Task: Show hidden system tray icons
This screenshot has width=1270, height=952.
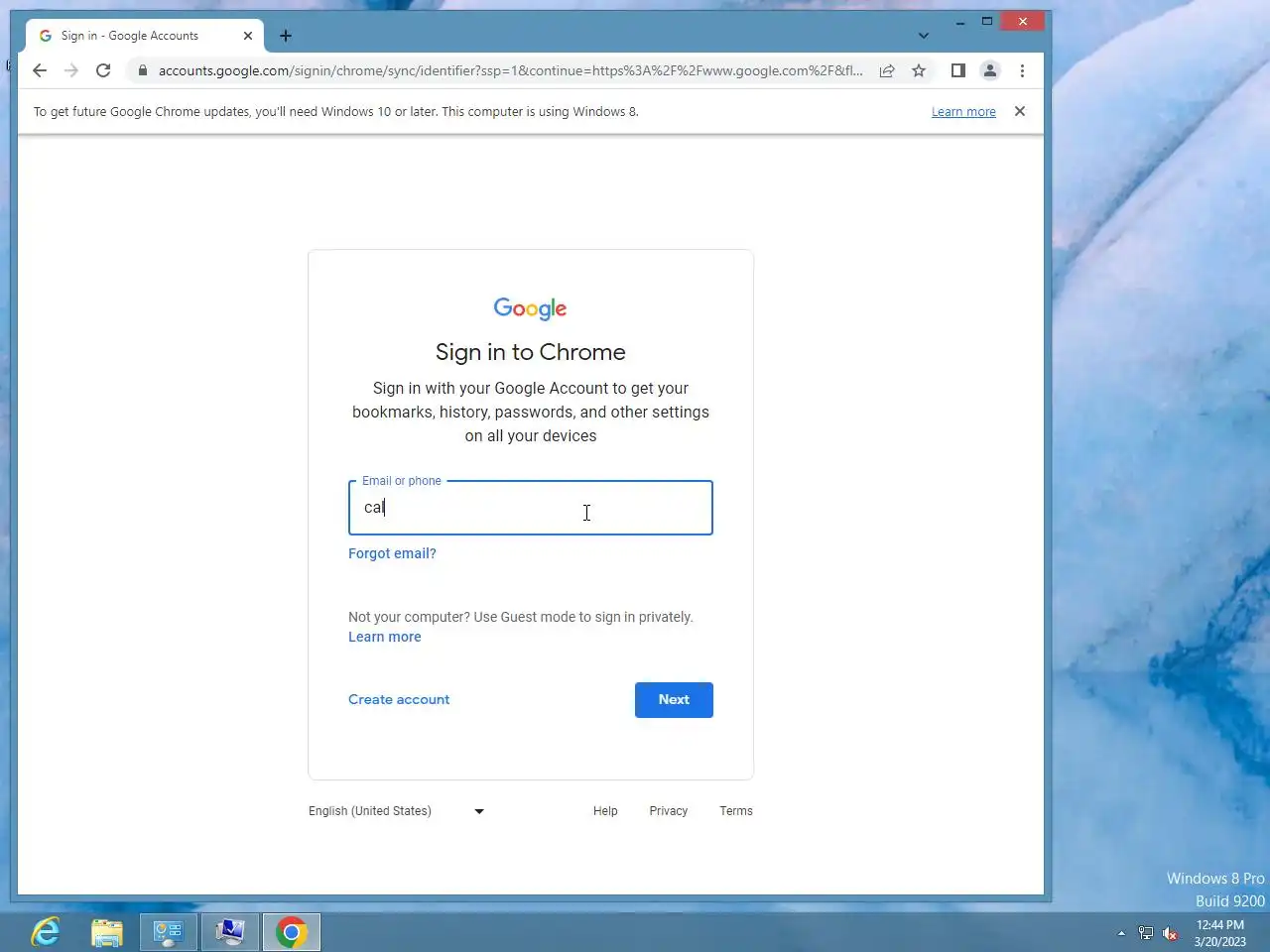Action: click(1121, 933)
